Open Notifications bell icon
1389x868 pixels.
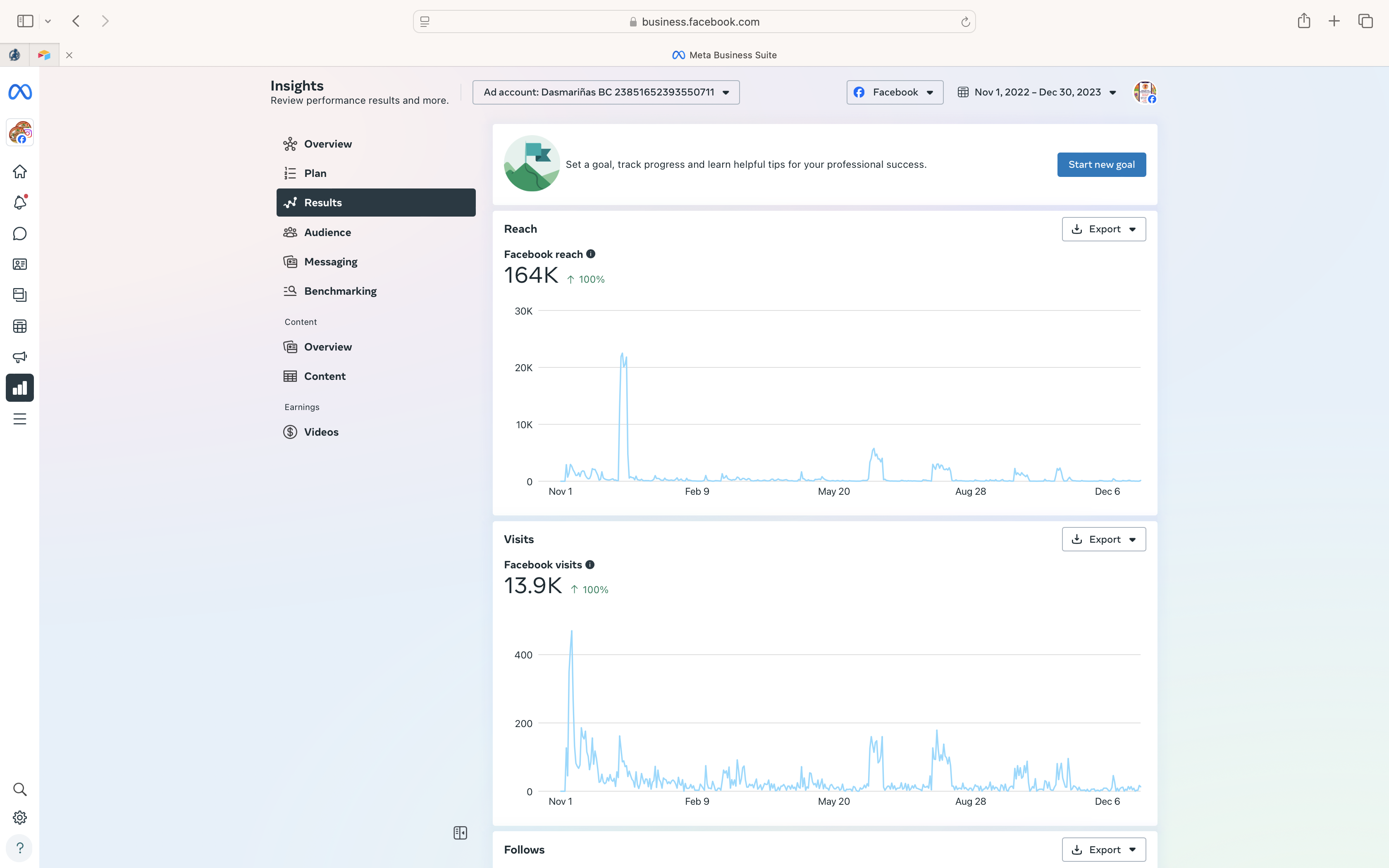coord(19,203)
